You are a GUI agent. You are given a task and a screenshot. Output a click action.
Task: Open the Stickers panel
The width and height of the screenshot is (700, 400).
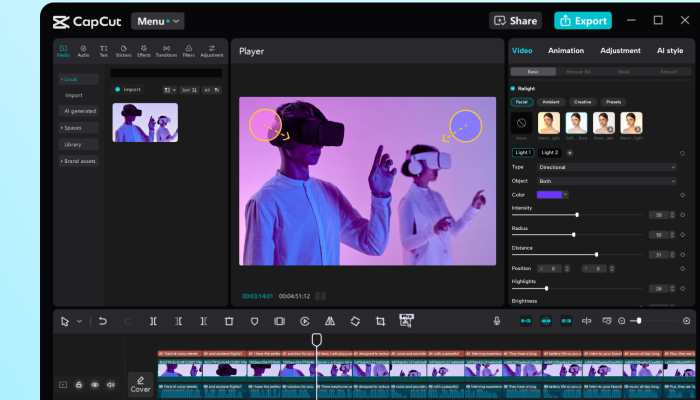point(124,50)
